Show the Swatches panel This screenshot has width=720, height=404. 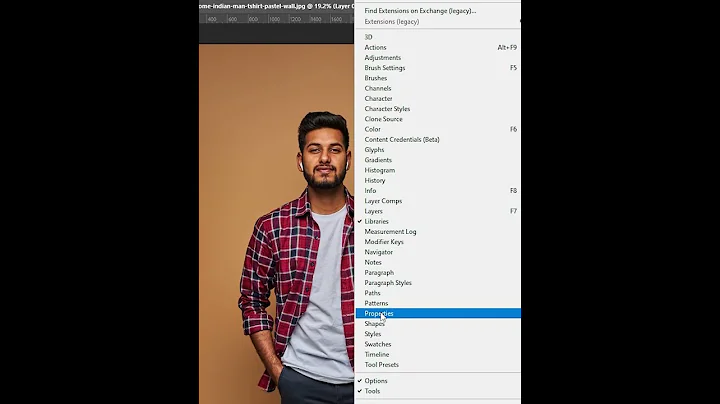(x=438, y=344)
